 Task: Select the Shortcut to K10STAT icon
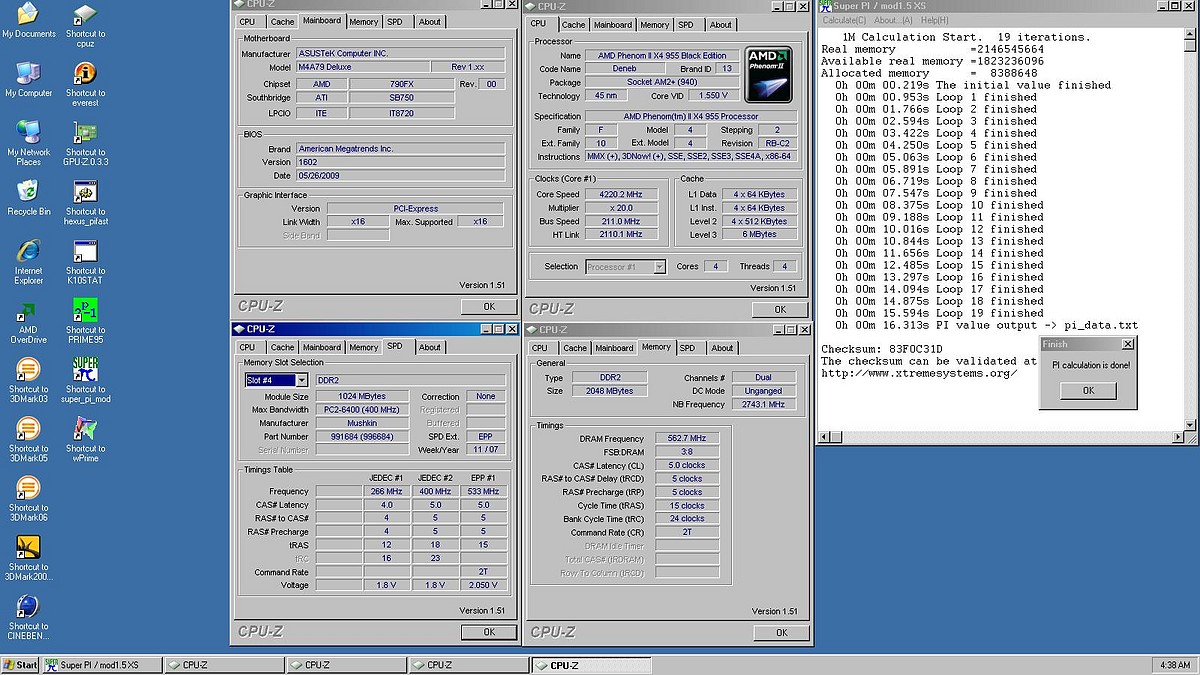(85, 253)
